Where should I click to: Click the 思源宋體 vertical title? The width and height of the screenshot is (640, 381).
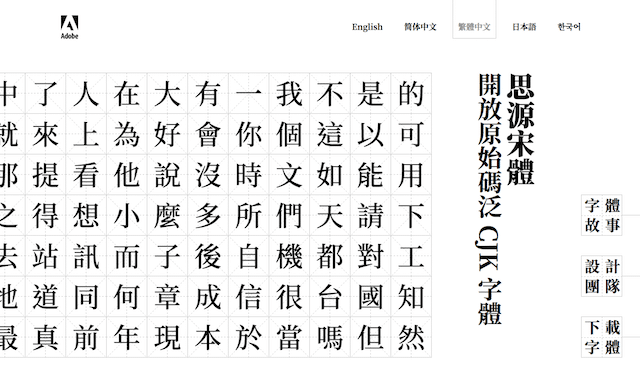click(x=521, y=129)
